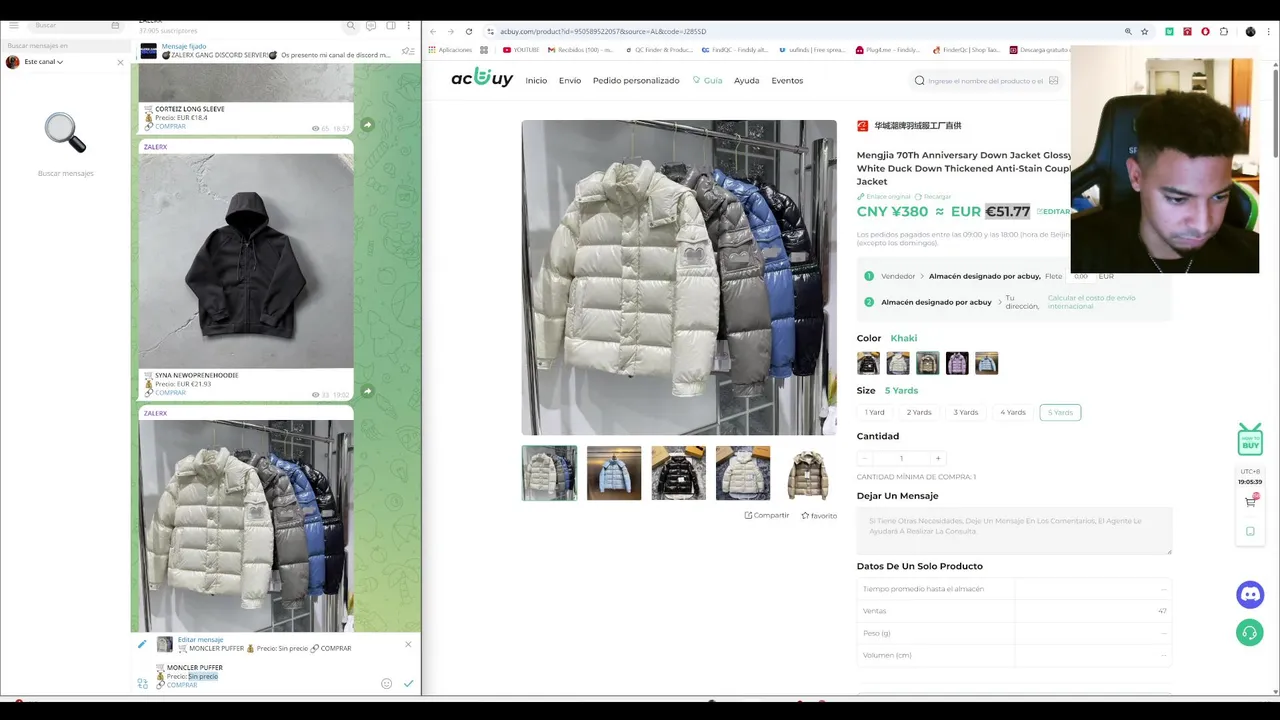This screenshot has height=720, width=1280.
Task: Open the browser extensions puzzle icon
Action: [x=1223, y=31]
